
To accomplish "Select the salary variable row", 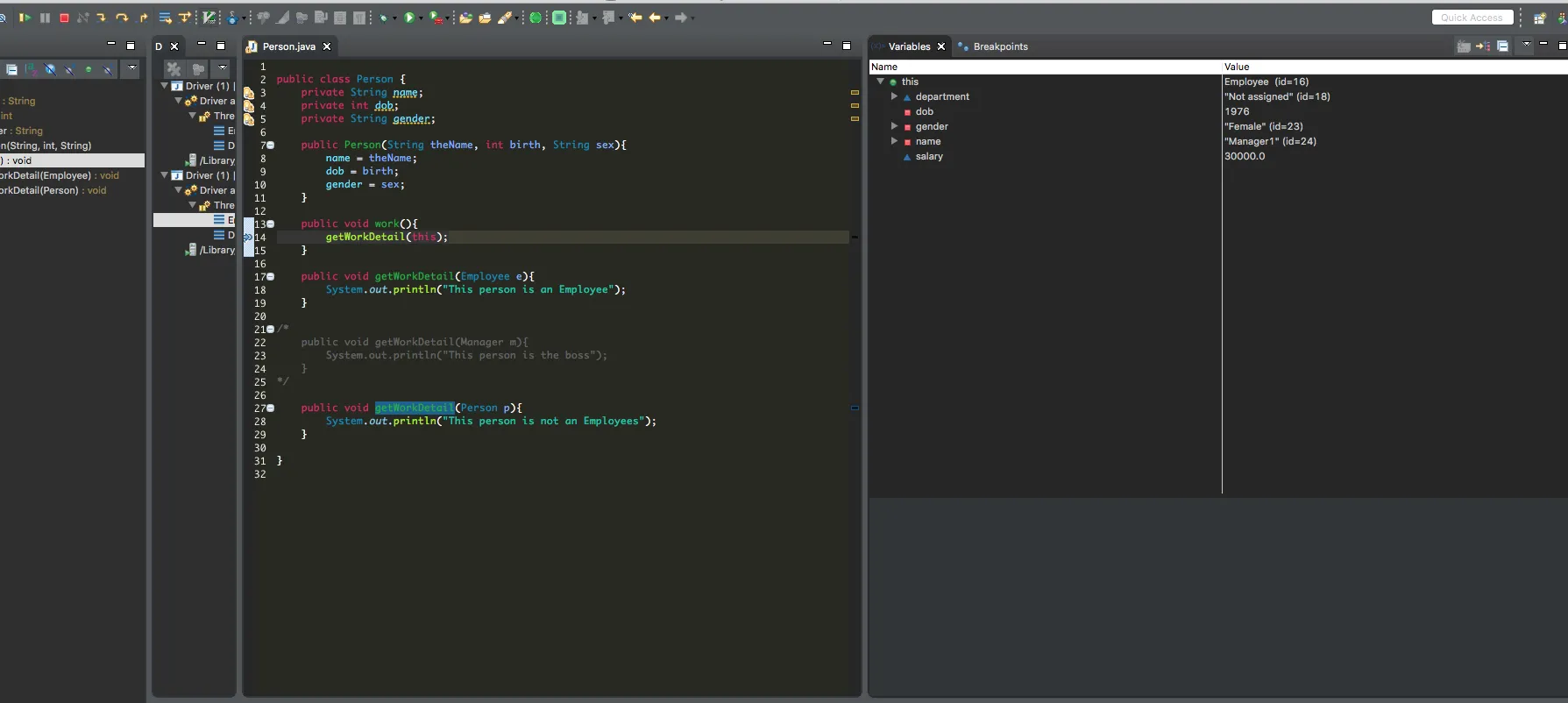I will click(x=929, y=156).
